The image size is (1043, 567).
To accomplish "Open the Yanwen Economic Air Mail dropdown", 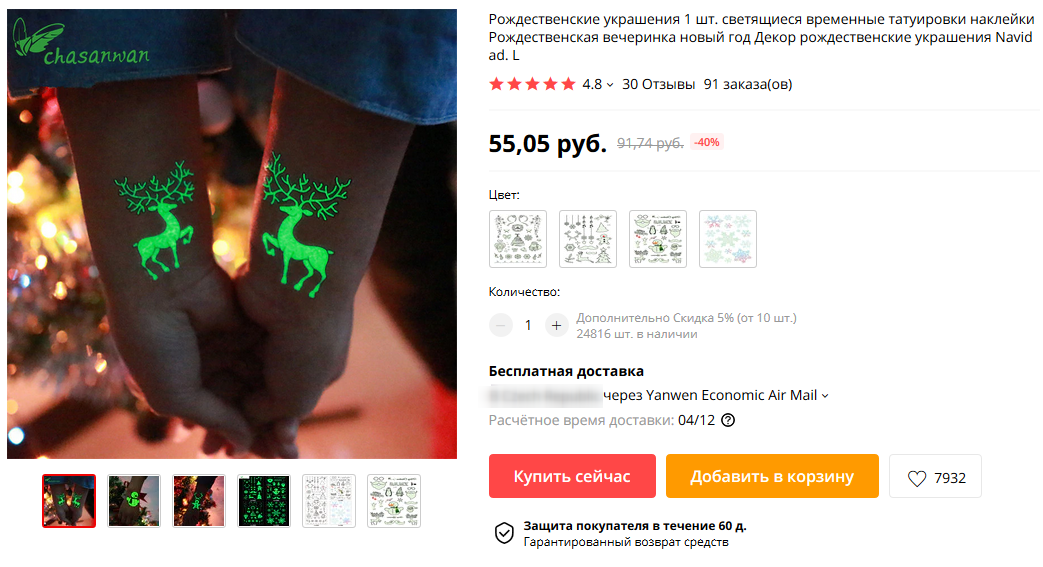I will [x=825, y=396].
